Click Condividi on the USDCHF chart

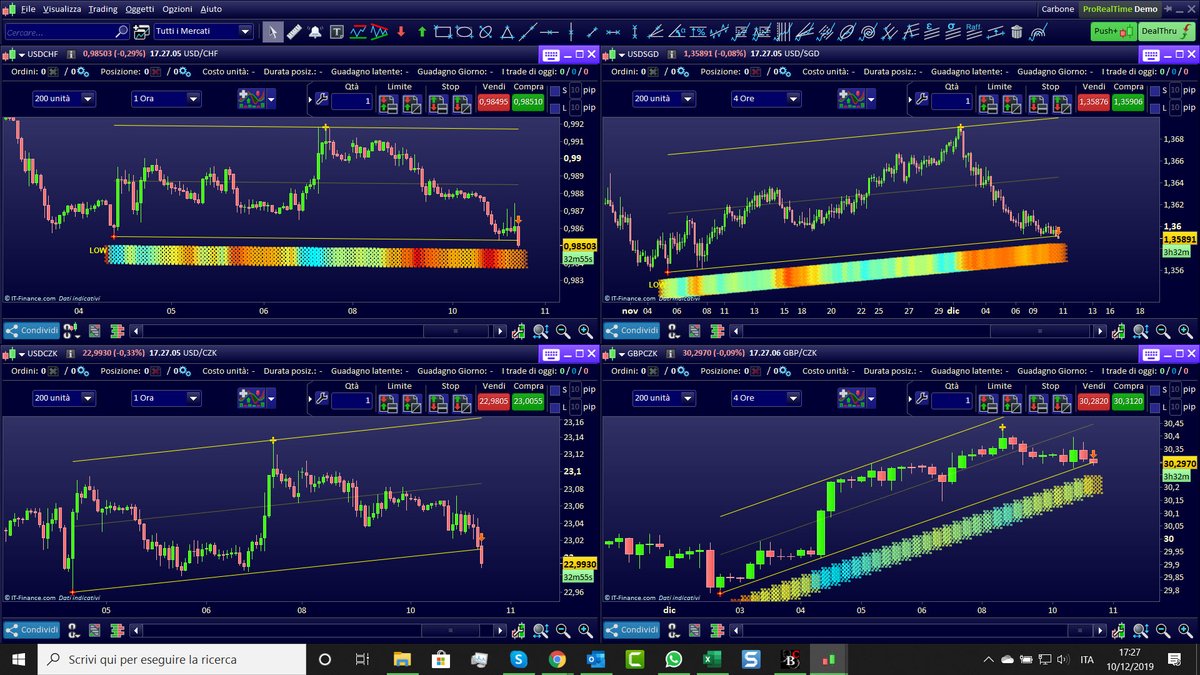click(31, 331)
